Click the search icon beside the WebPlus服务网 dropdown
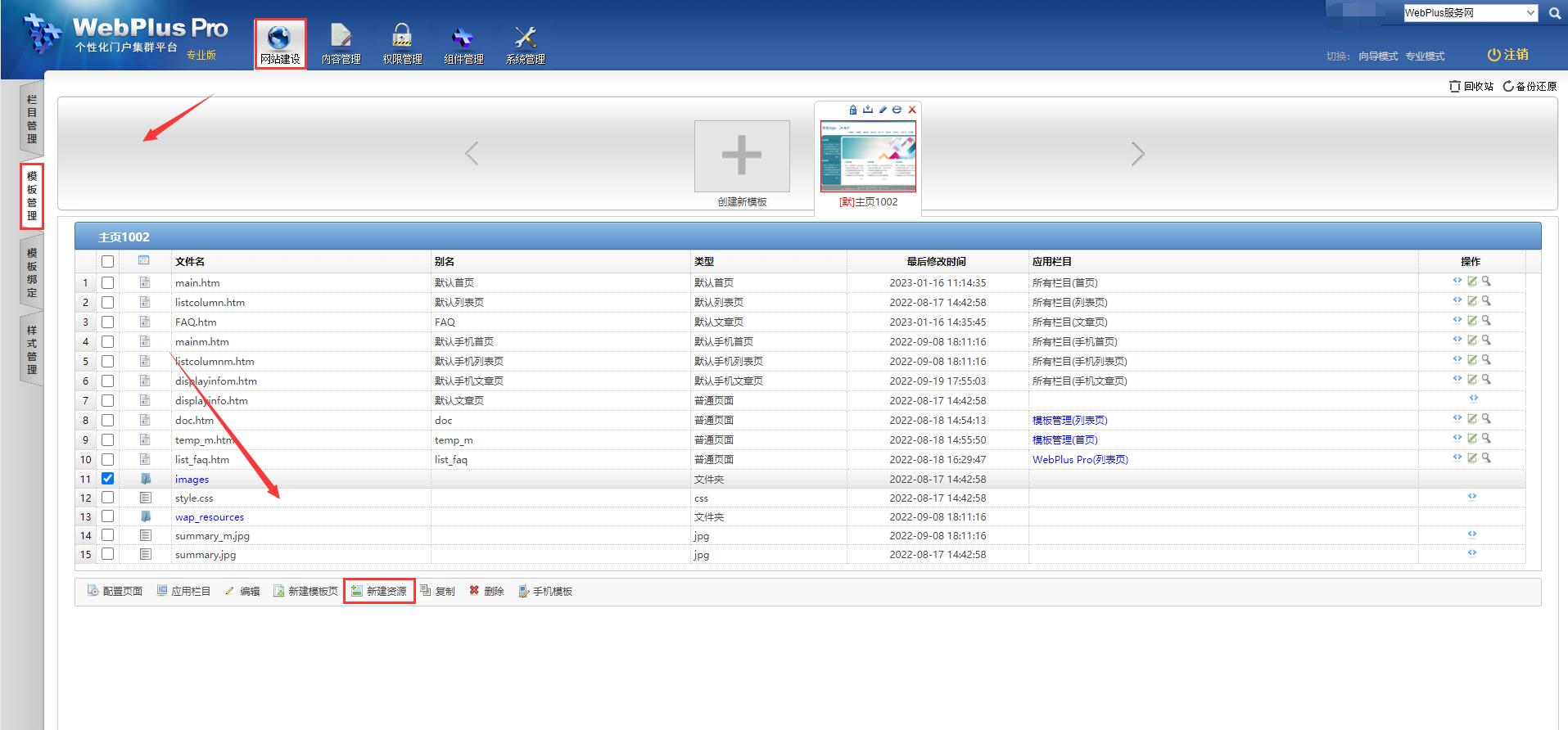 [1554, 13]
